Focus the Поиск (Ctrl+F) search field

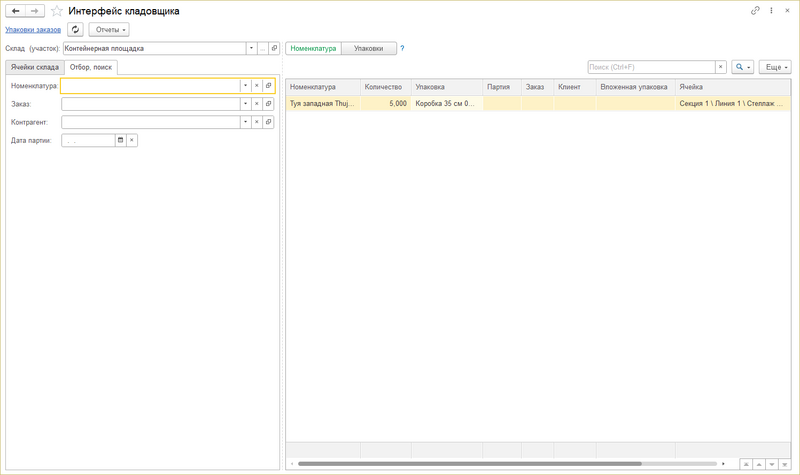point(651,67)
